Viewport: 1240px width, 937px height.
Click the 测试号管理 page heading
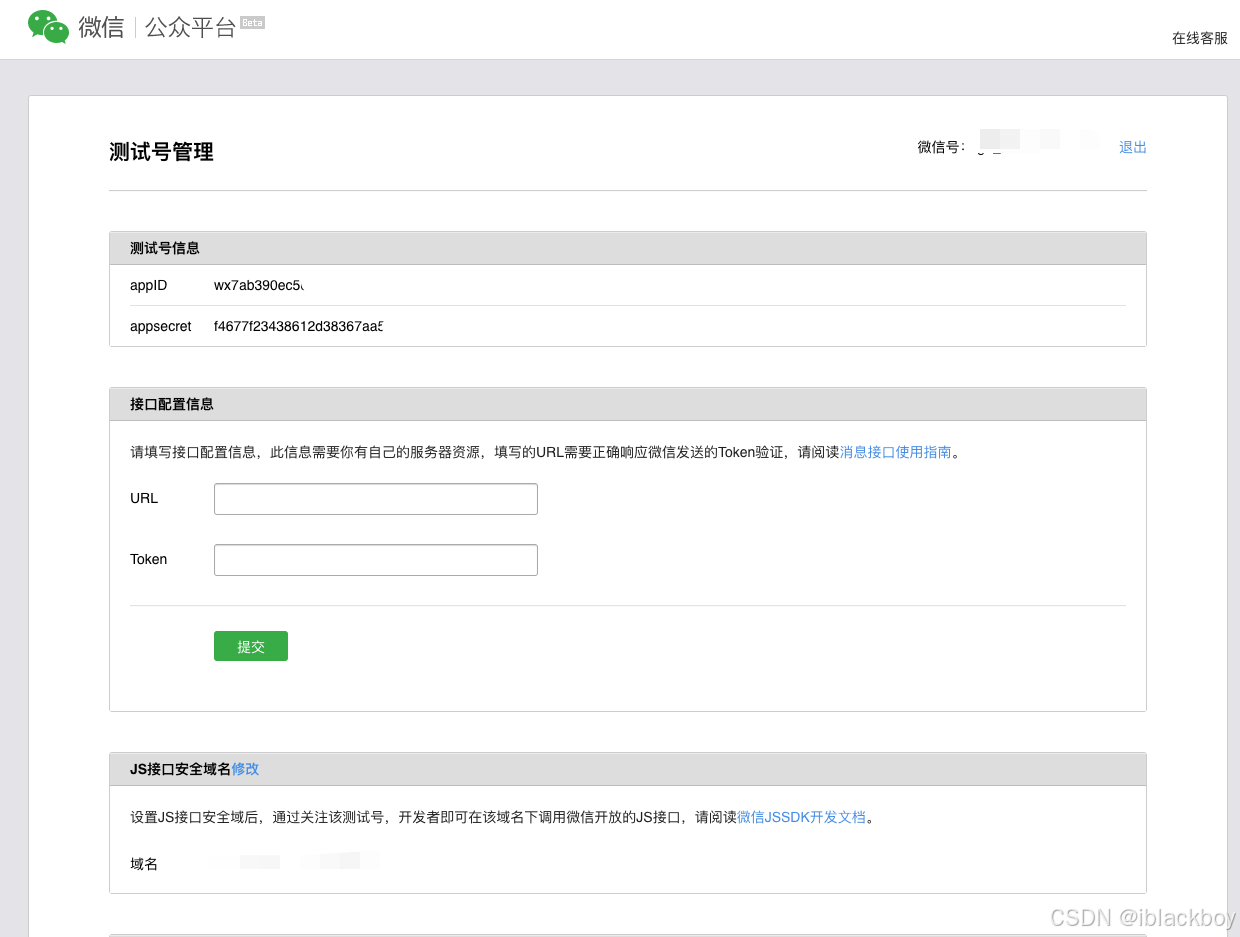(161, 152)
